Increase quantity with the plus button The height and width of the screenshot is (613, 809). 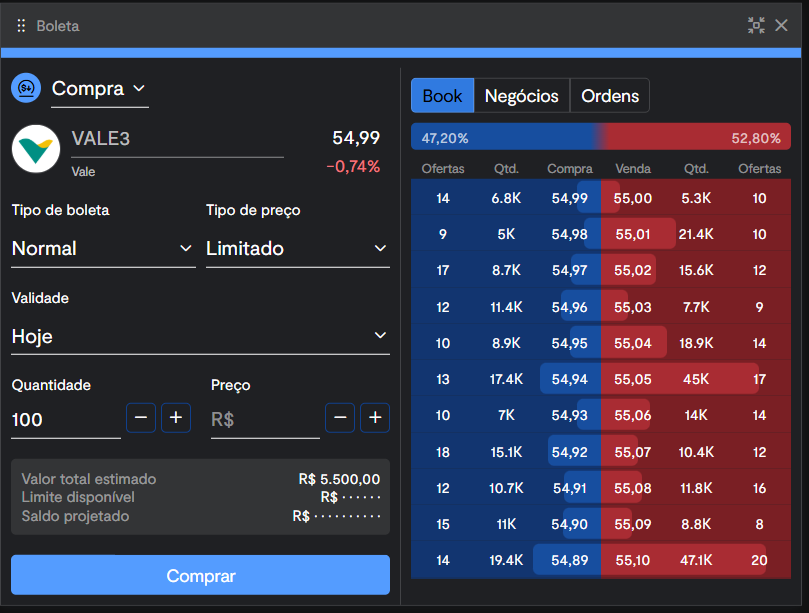point(176,418)
